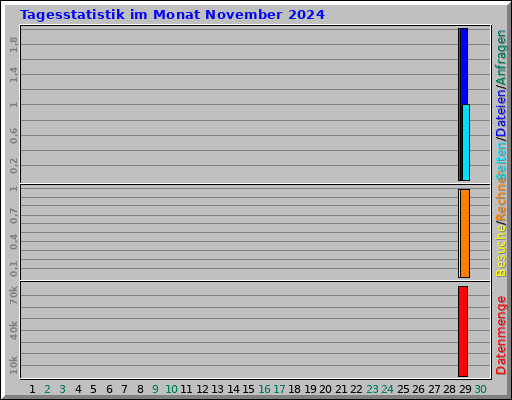Click day label 10 on the x-axis
Image resolution: width=512 pixels, height=400 pixels.
(171, 389)
